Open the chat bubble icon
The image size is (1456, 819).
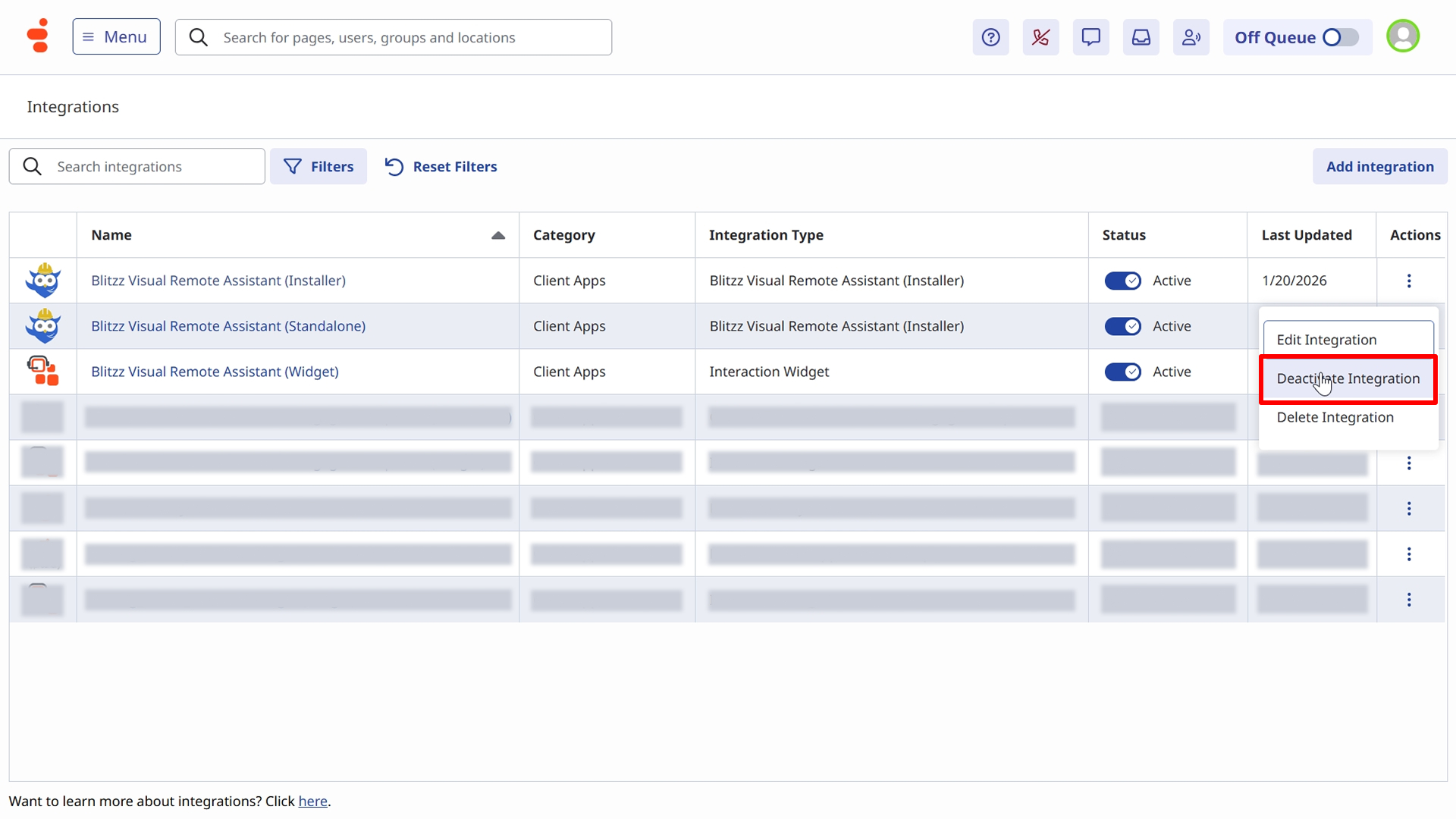pos(1090,37)
